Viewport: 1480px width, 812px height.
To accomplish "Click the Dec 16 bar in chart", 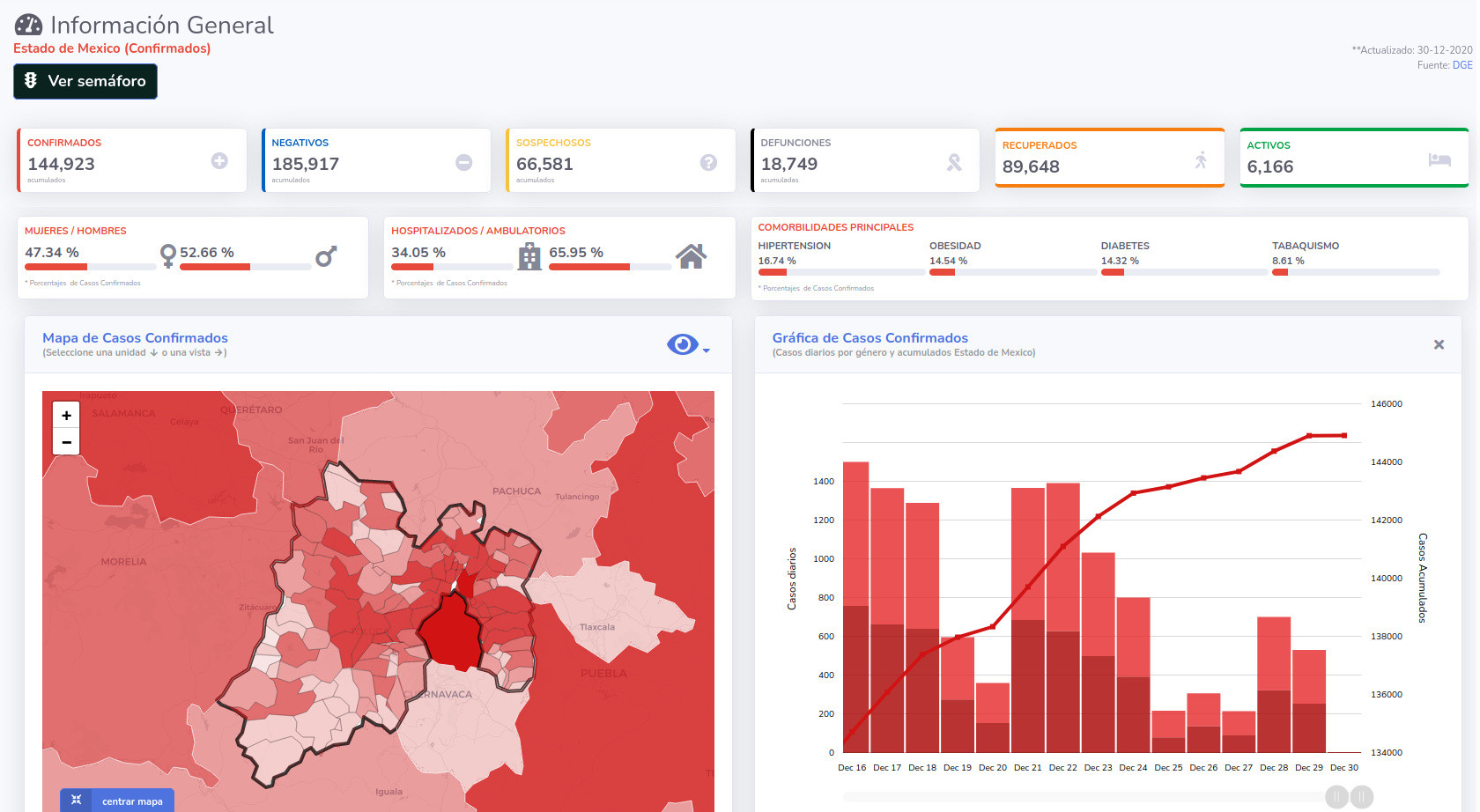I will coord(855,607).
